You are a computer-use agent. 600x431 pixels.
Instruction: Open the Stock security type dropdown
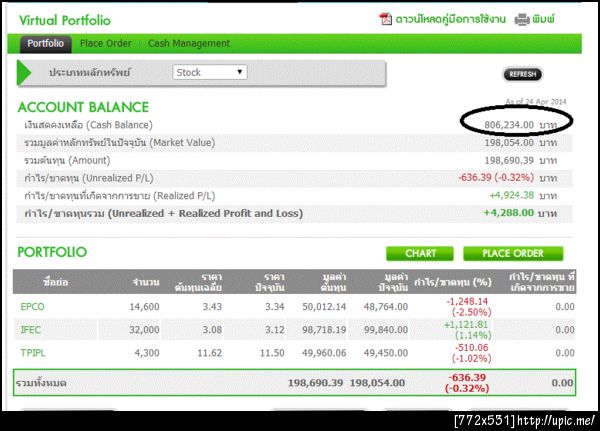(x=210, y=72)
